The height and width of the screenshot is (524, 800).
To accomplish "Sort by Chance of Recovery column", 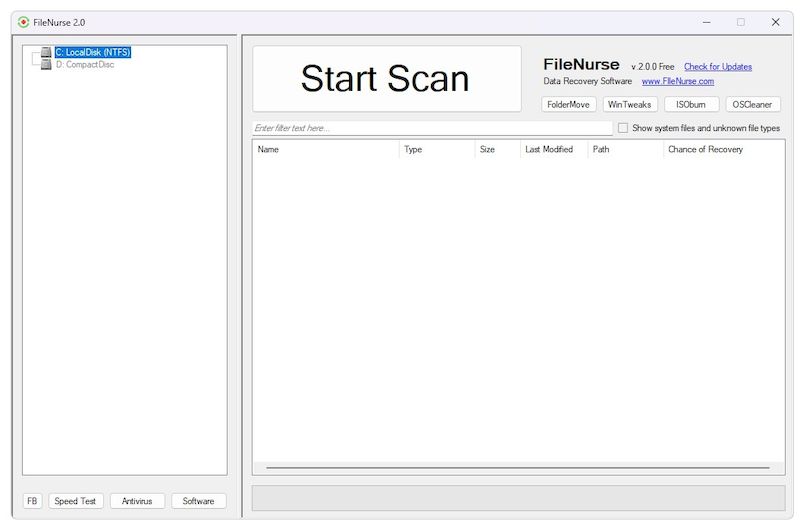I will [x=723, y=149].
